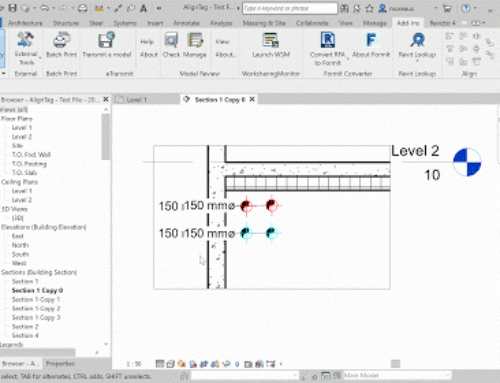Switch to the Structure ribbon tab
Screen dimensions: 500x383
[66, 23]
